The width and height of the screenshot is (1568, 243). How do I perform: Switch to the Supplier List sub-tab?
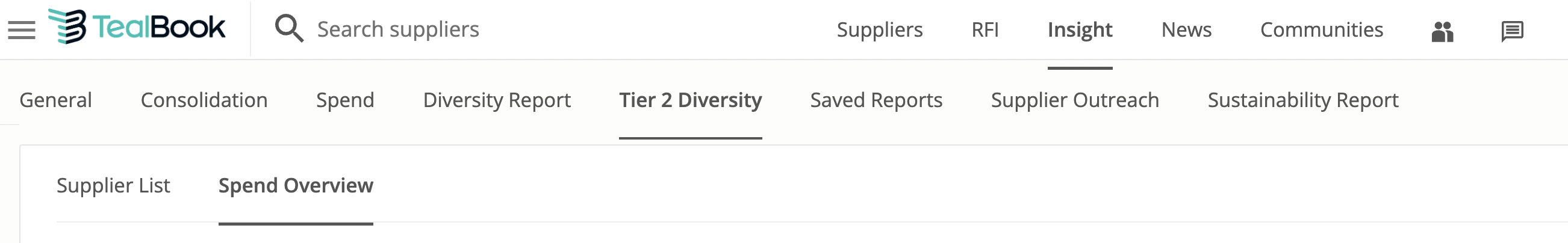point(113,186)
